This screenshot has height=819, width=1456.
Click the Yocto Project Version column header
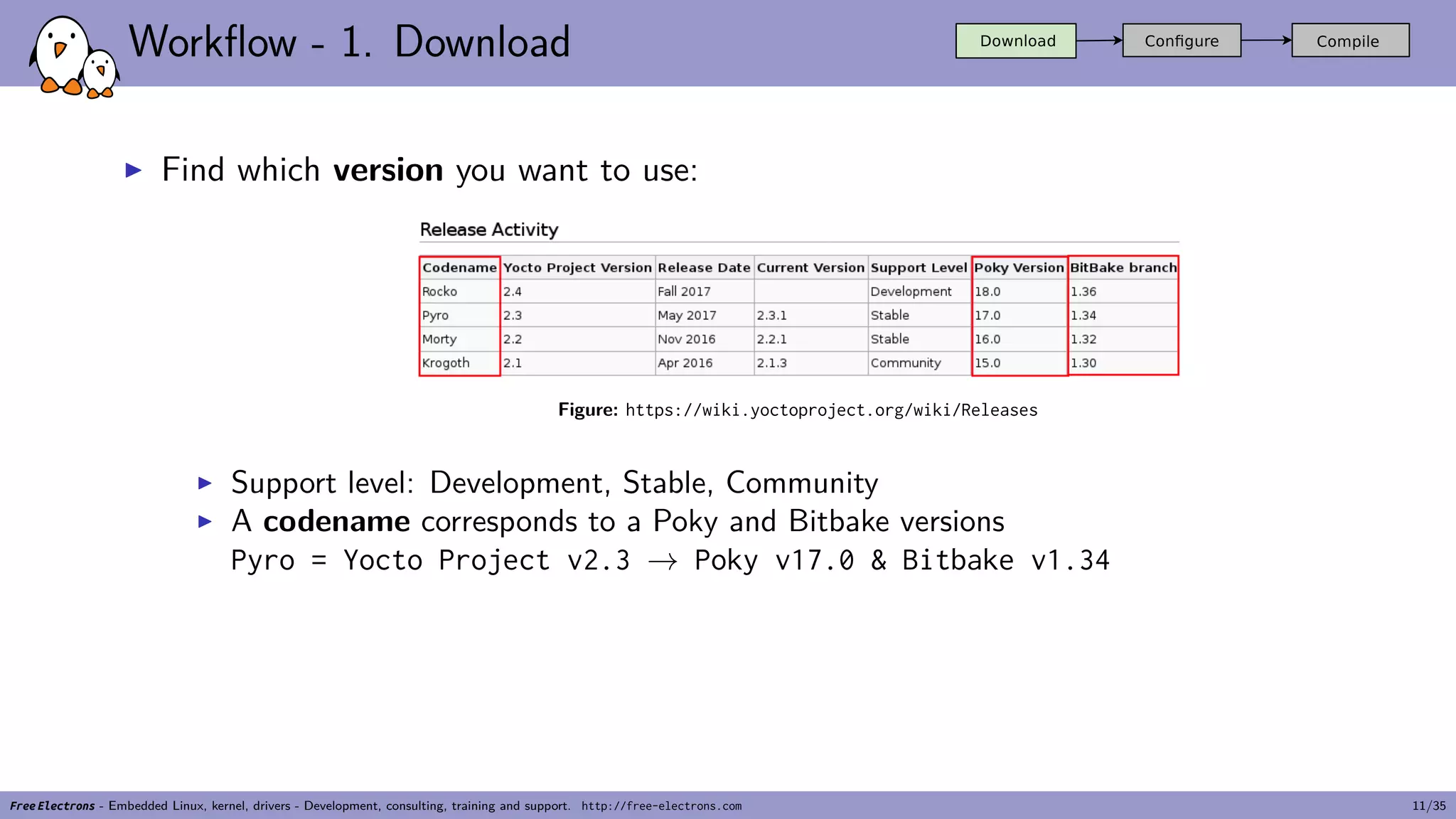(577, 267)
